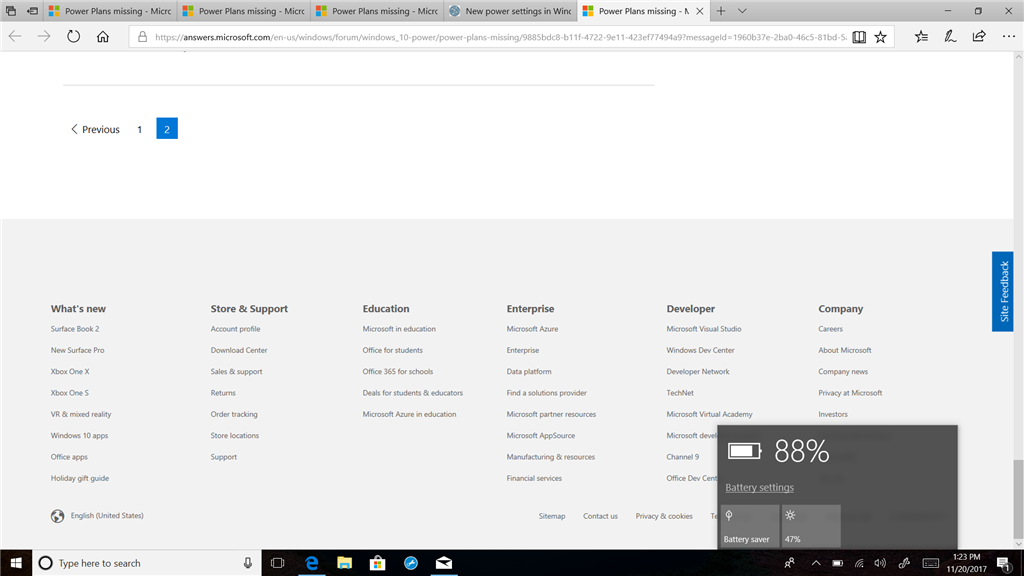Open a new tab with plus icon
1024x576 pixels.
(721, 11)
